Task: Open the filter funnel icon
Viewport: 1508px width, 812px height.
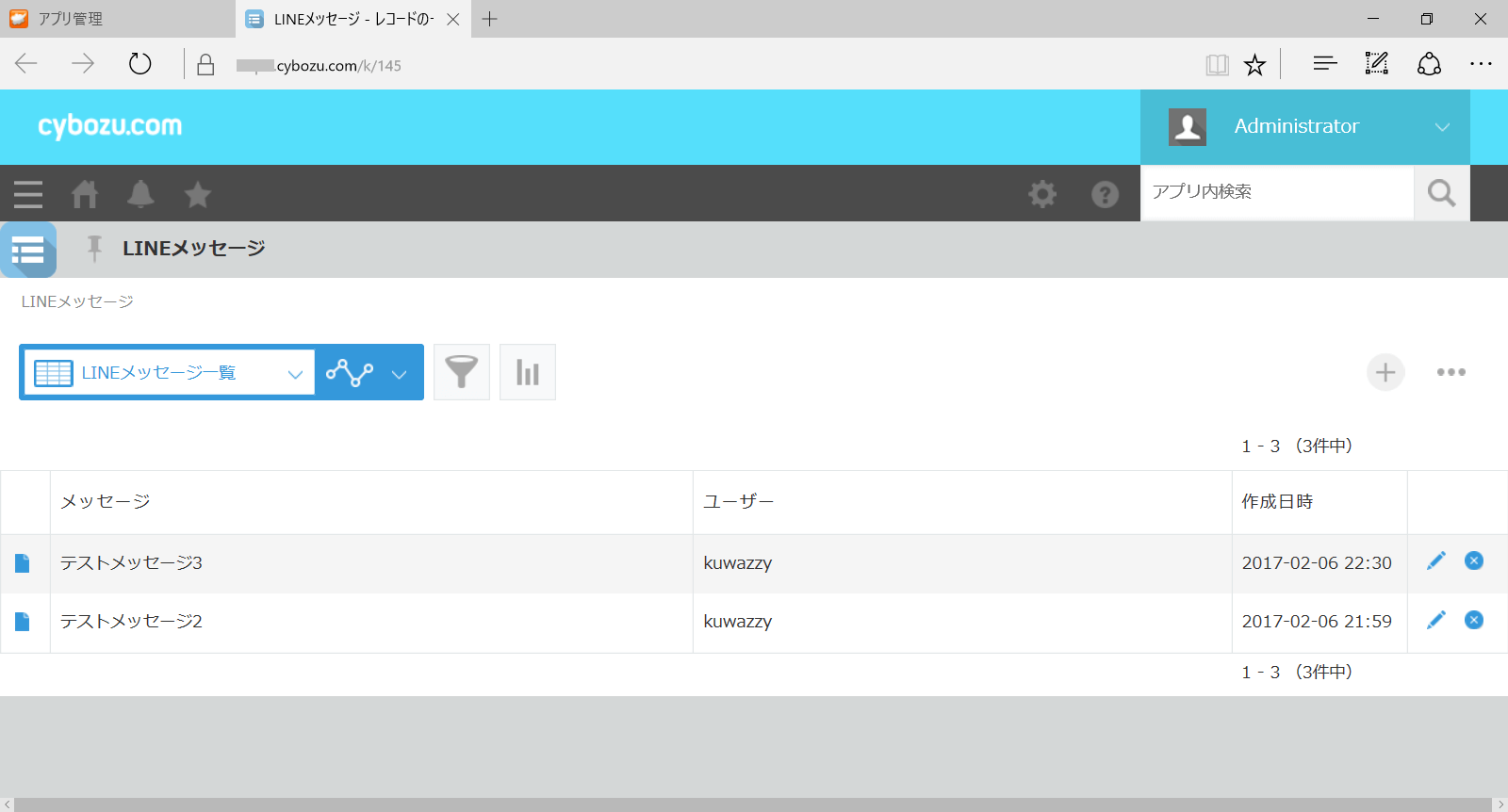Action: (462, 372)
